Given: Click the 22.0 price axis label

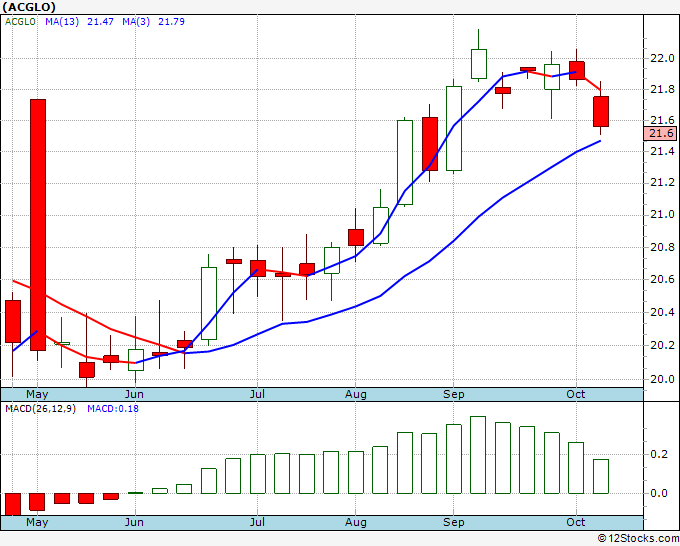Looking at the screenshot, I should coord(662,58).
